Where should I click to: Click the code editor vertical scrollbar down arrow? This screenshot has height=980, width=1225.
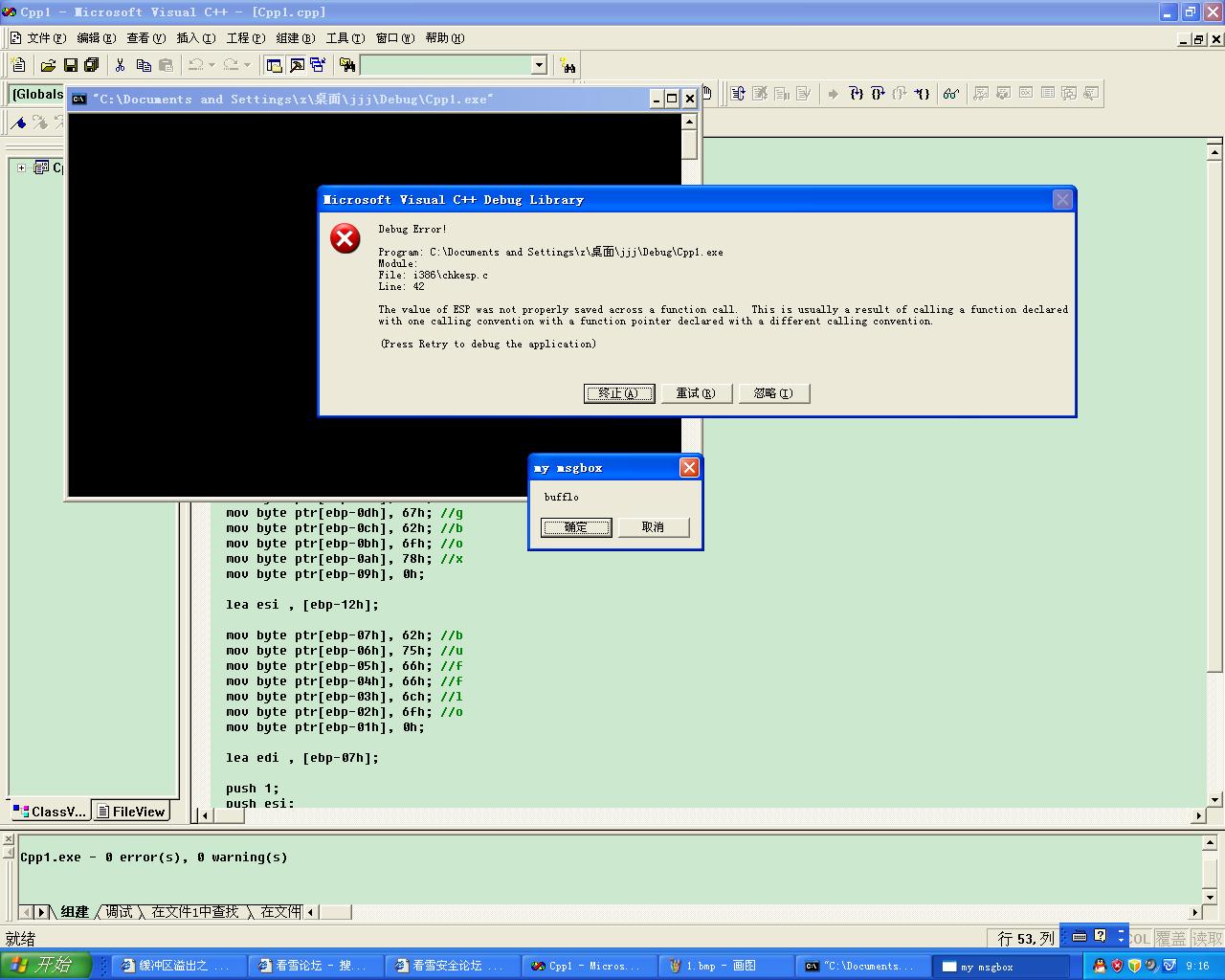coord(1215,799)
